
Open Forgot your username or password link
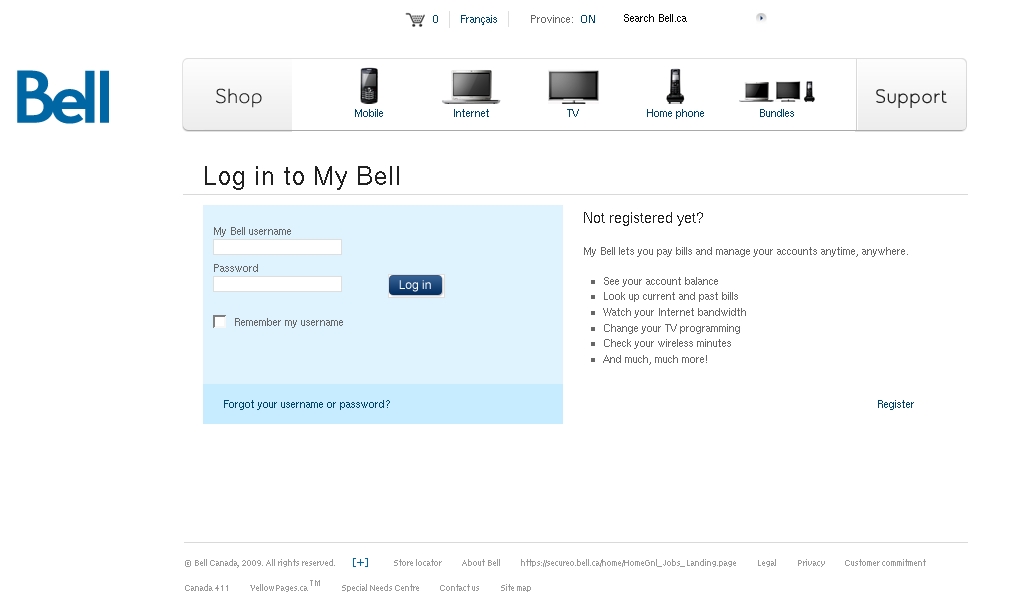[306, 404]
